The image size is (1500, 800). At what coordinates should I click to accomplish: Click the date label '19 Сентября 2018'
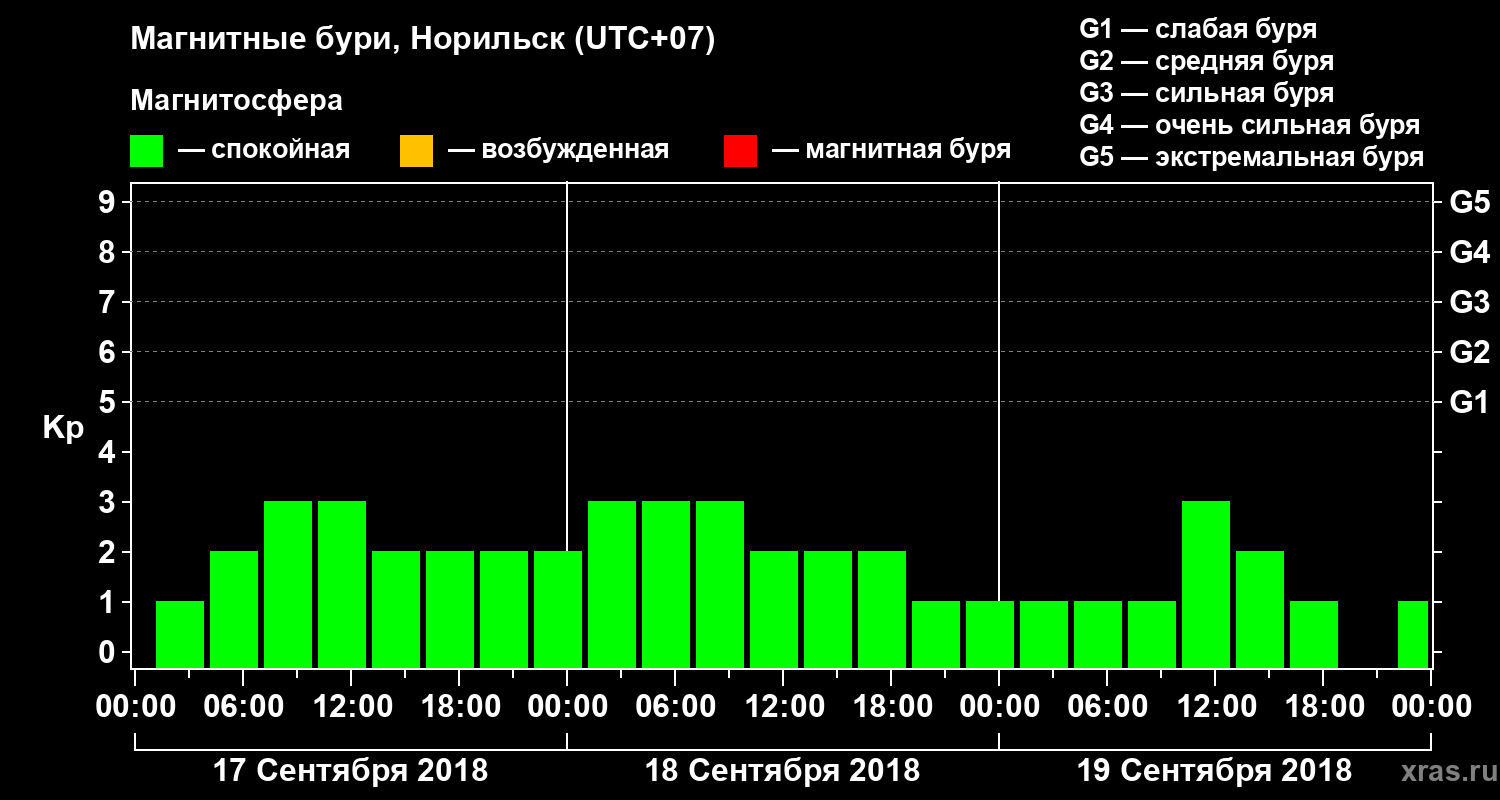point(1215,771)
